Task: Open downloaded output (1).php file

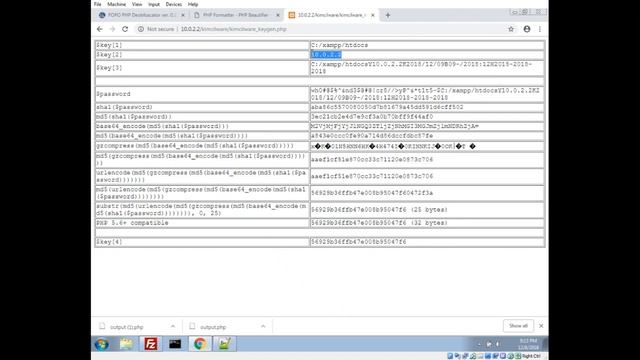Action: (127, 327)
